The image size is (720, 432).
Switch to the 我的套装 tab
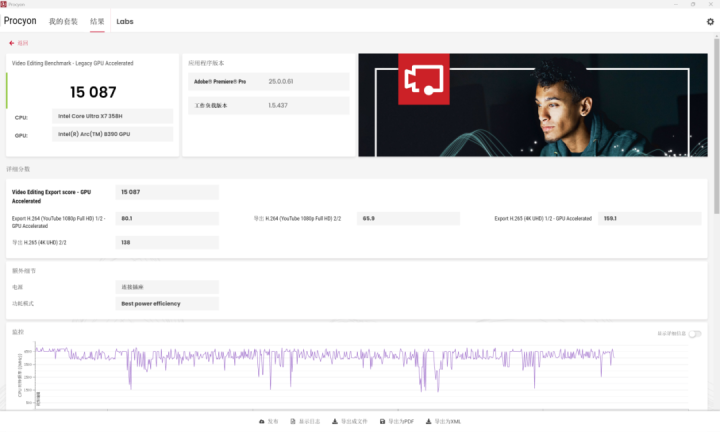[64, 21]
